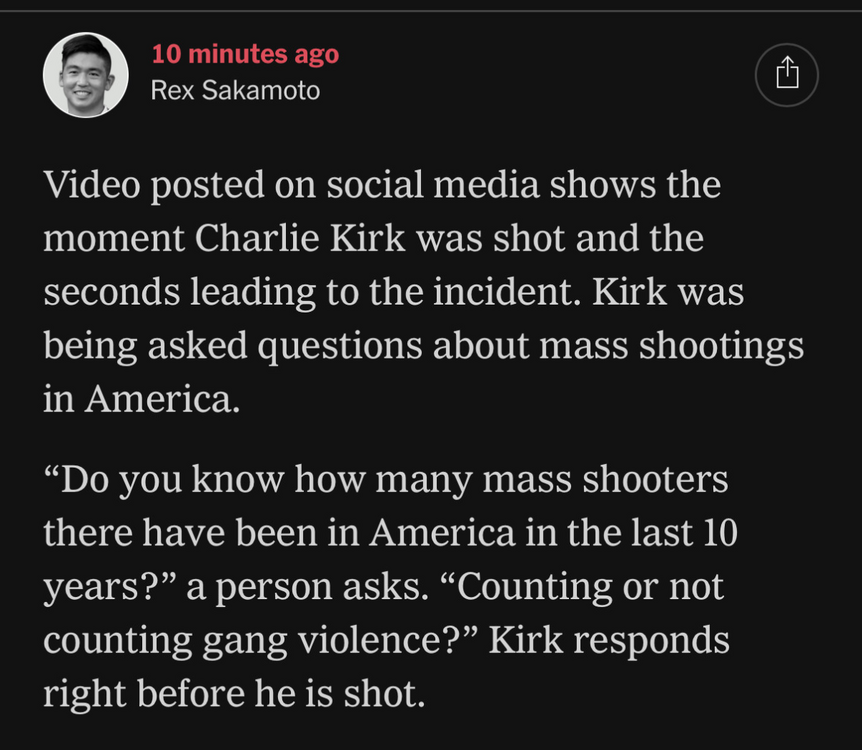
Task: Click the opening quote text "Do you know"
Action: pyautogui.click(x=165, y=479)
